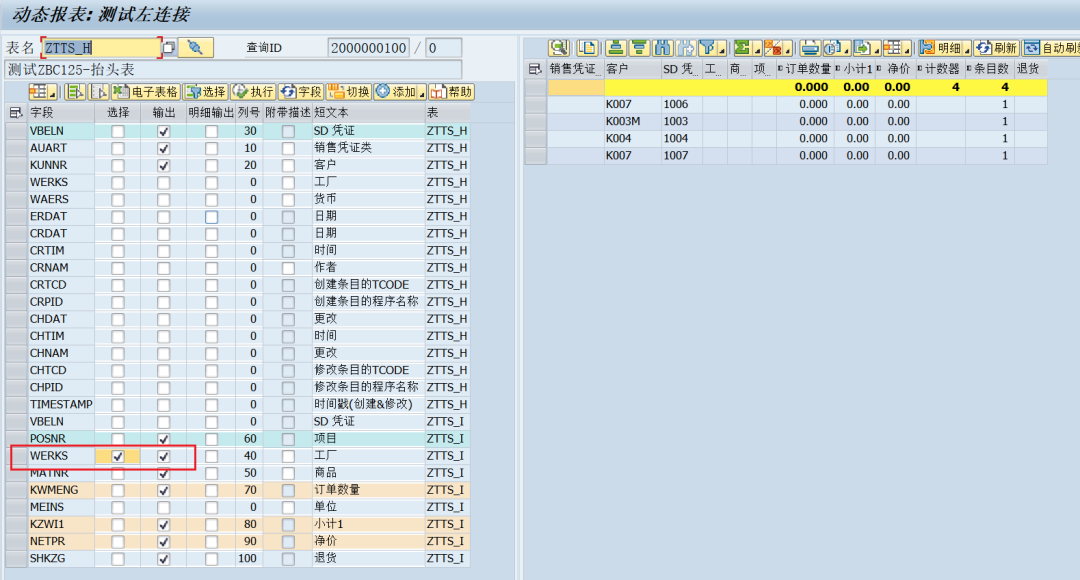
Task: Check the Output box for WAERS
Action: [163, 200]
